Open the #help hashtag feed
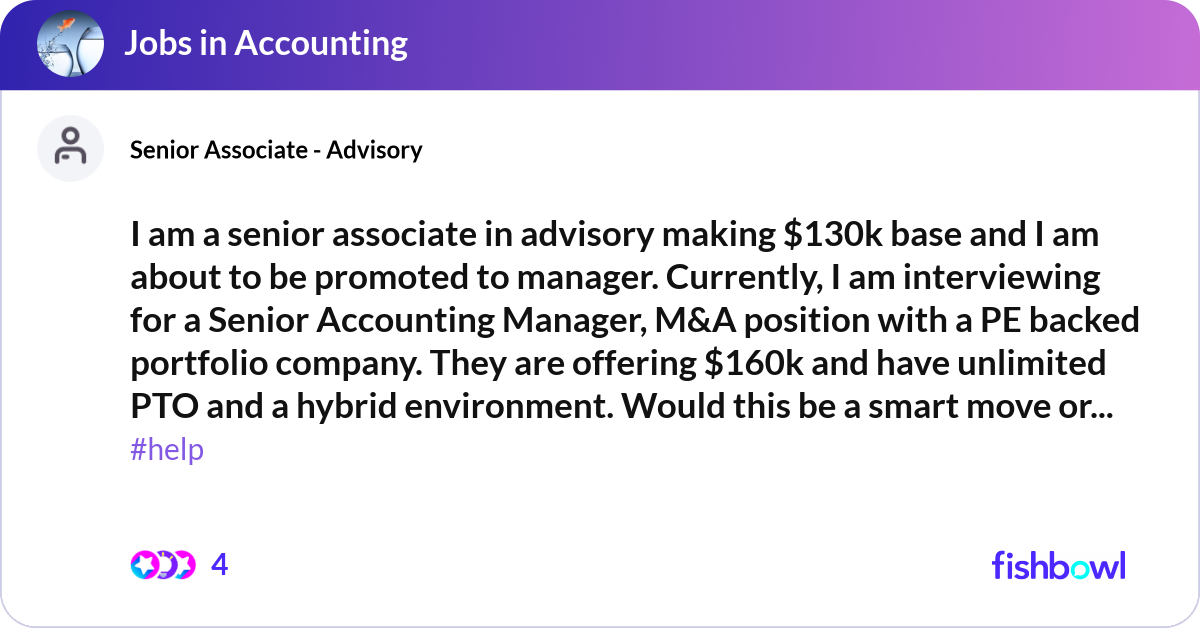The height and width of the screenshot is (628, 1200). (166, 450)
